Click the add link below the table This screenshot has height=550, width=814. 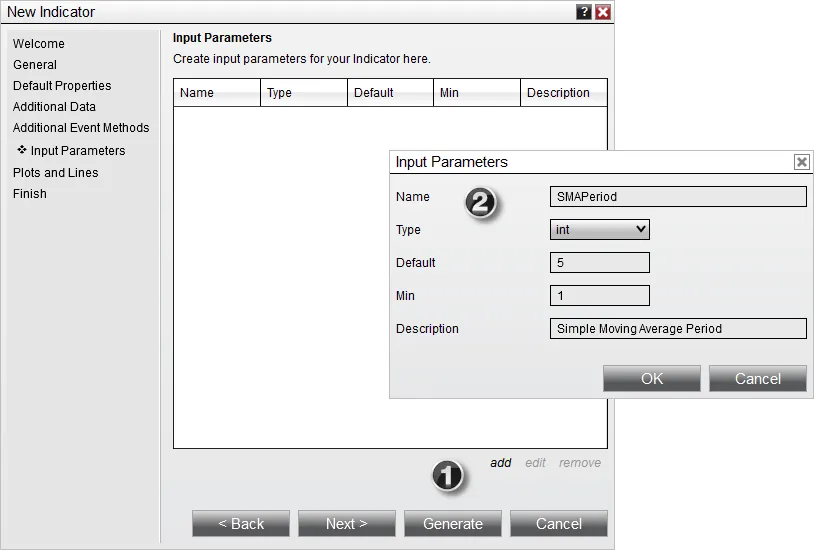tap(500, 463)
